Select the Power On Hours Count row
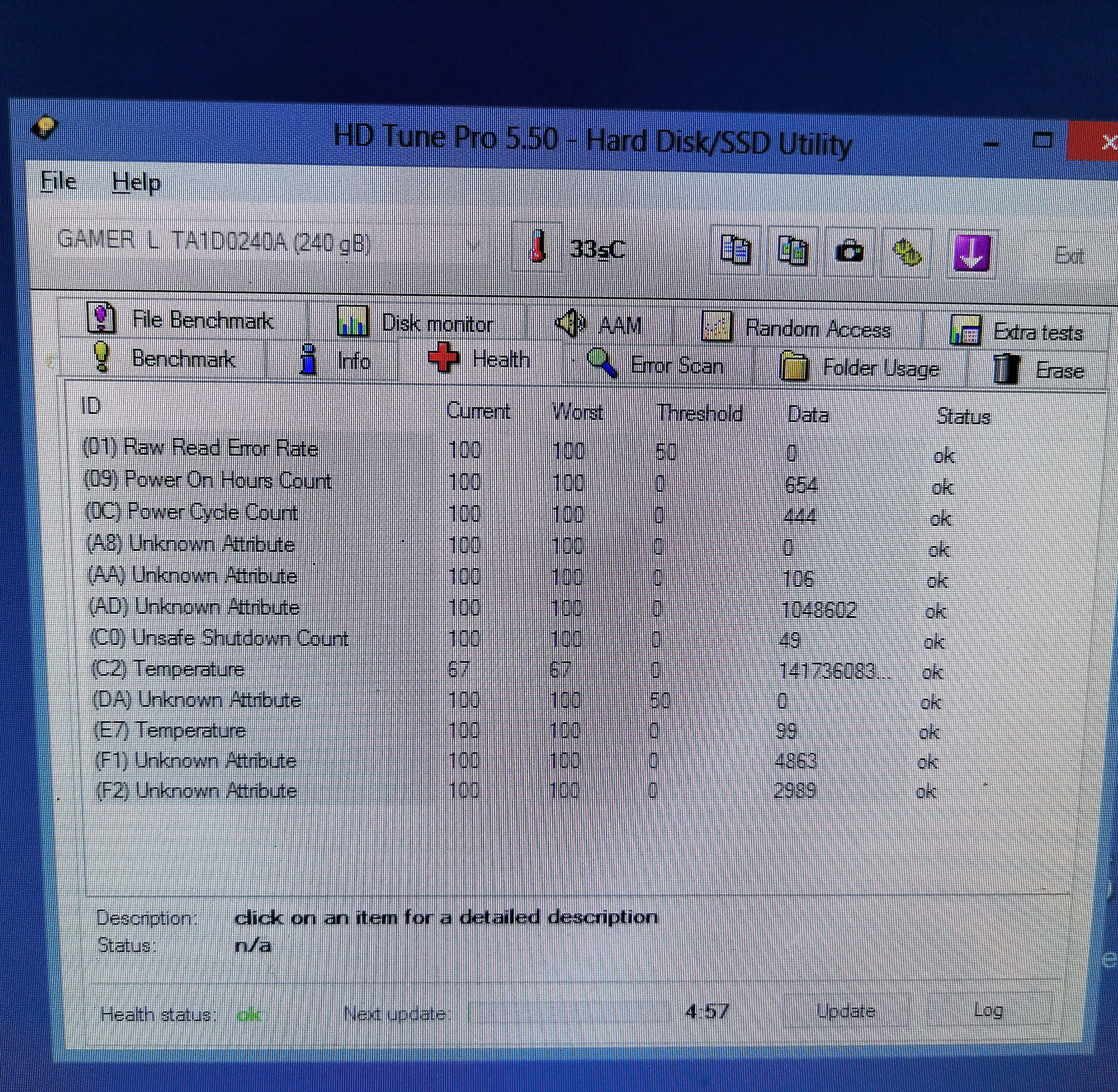This screenshot has width=1118, height=1092. click(208, 480)
